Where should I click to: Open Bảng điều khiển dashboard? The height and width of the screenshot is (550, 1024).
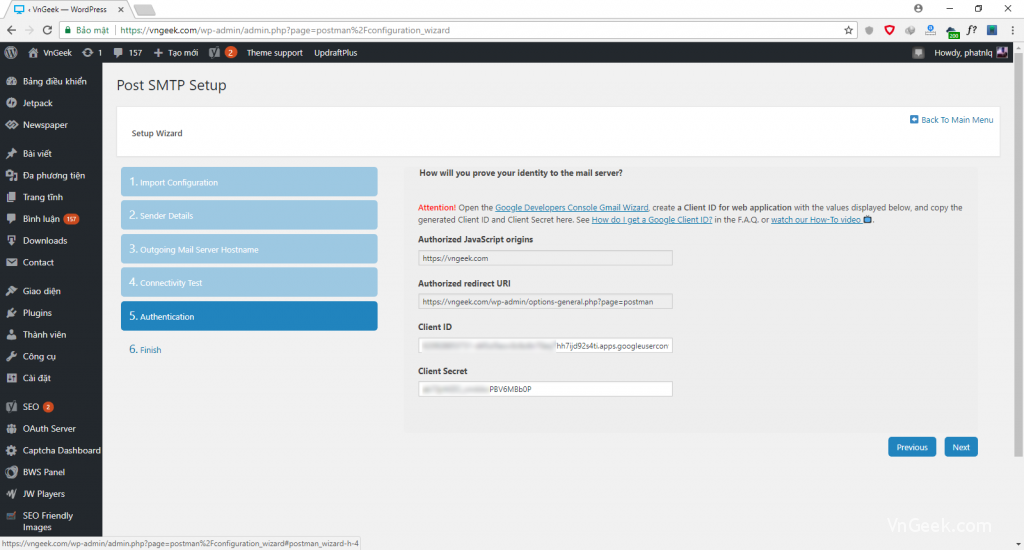pyautogui.click(x=51, y=82)
